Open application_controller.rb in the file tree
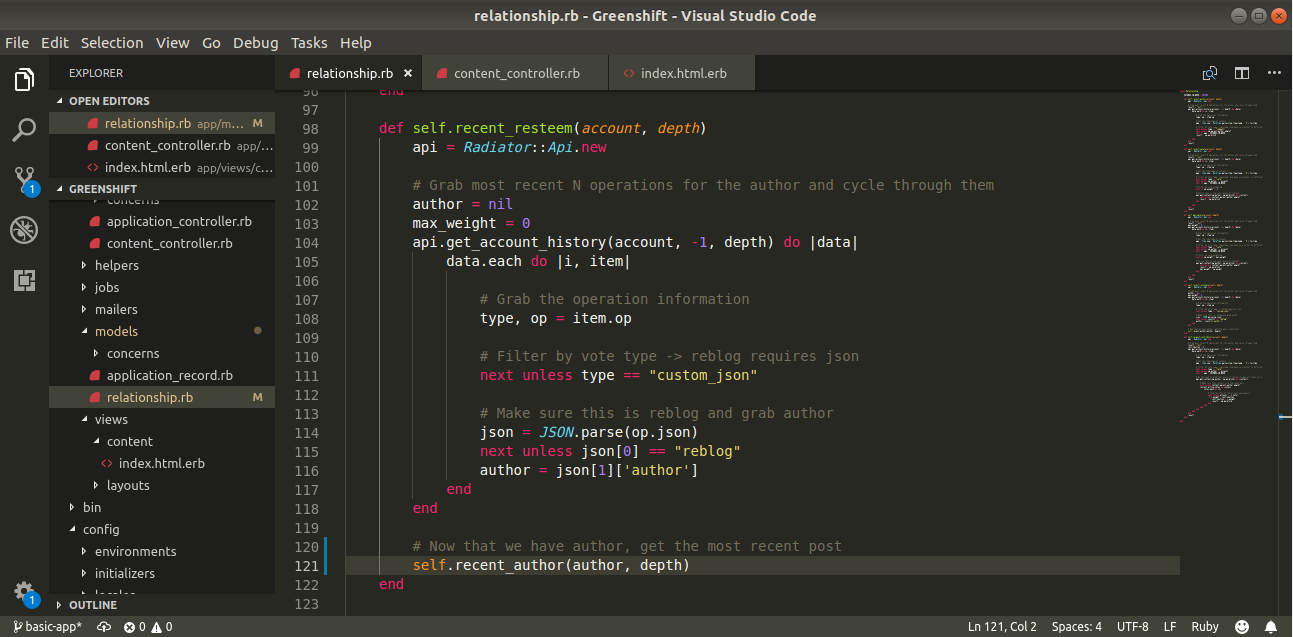Screen dimensions: 1293x637 (162, 221)
